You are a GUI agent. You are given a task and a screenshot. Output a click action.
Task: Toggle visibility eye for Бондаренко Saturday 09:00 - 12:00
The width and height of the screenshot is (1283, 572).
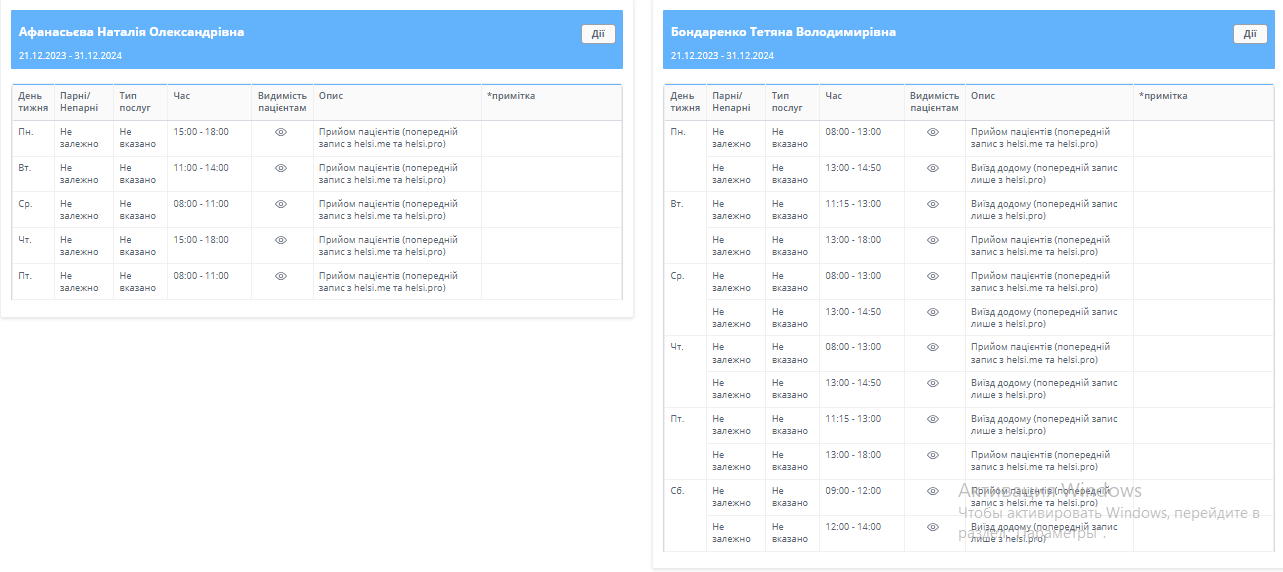pyautogui.click(x=933, y=491)
